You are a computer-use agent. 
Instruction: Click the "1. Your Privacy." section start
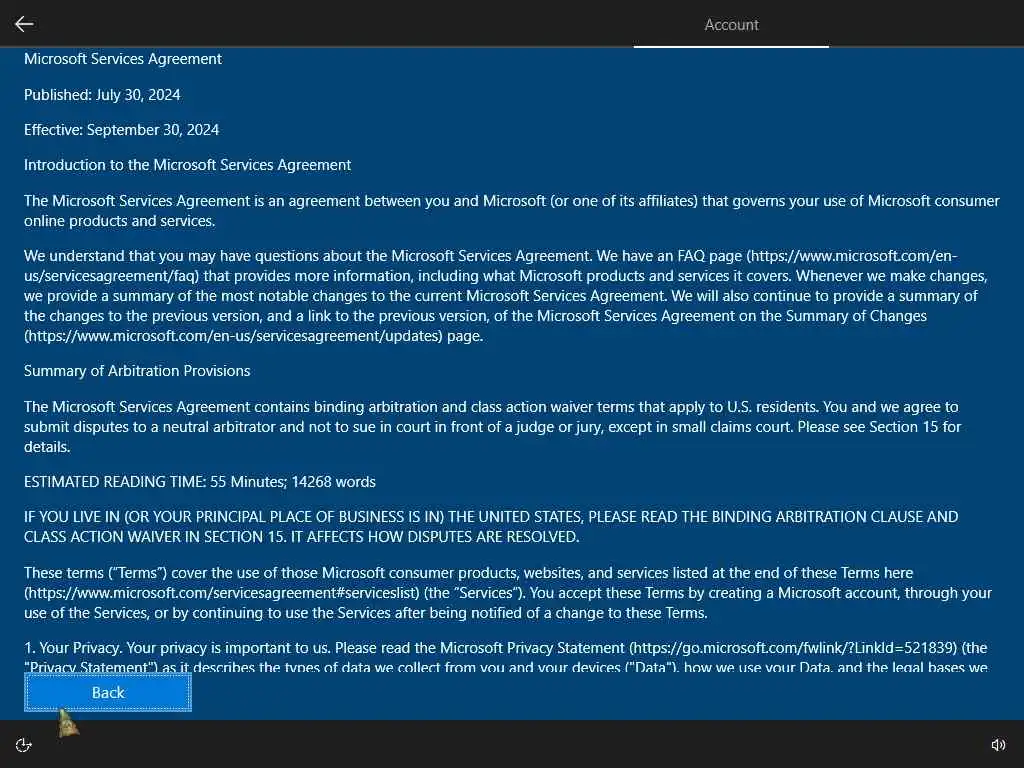pos(73,648)
